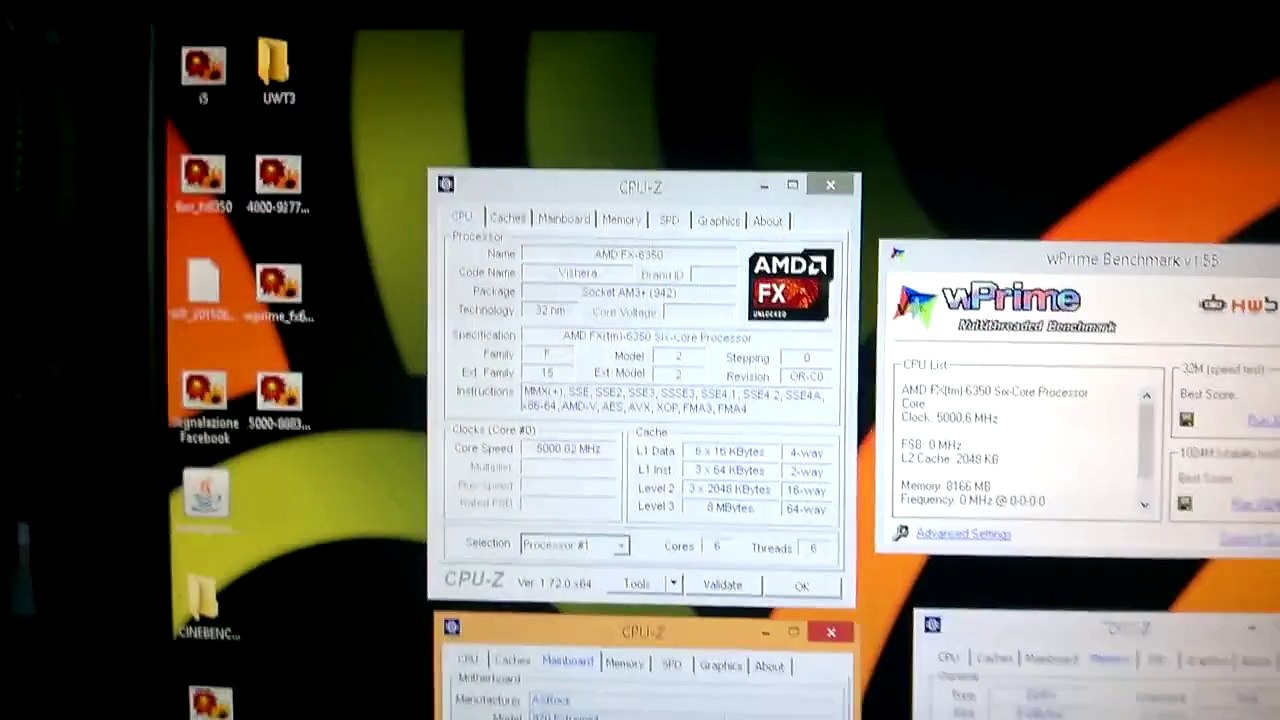Open the Mainboard tab in front CPU-Z
The height and width of the screenshot is (720, 1280).
click(x=564, y=219)
